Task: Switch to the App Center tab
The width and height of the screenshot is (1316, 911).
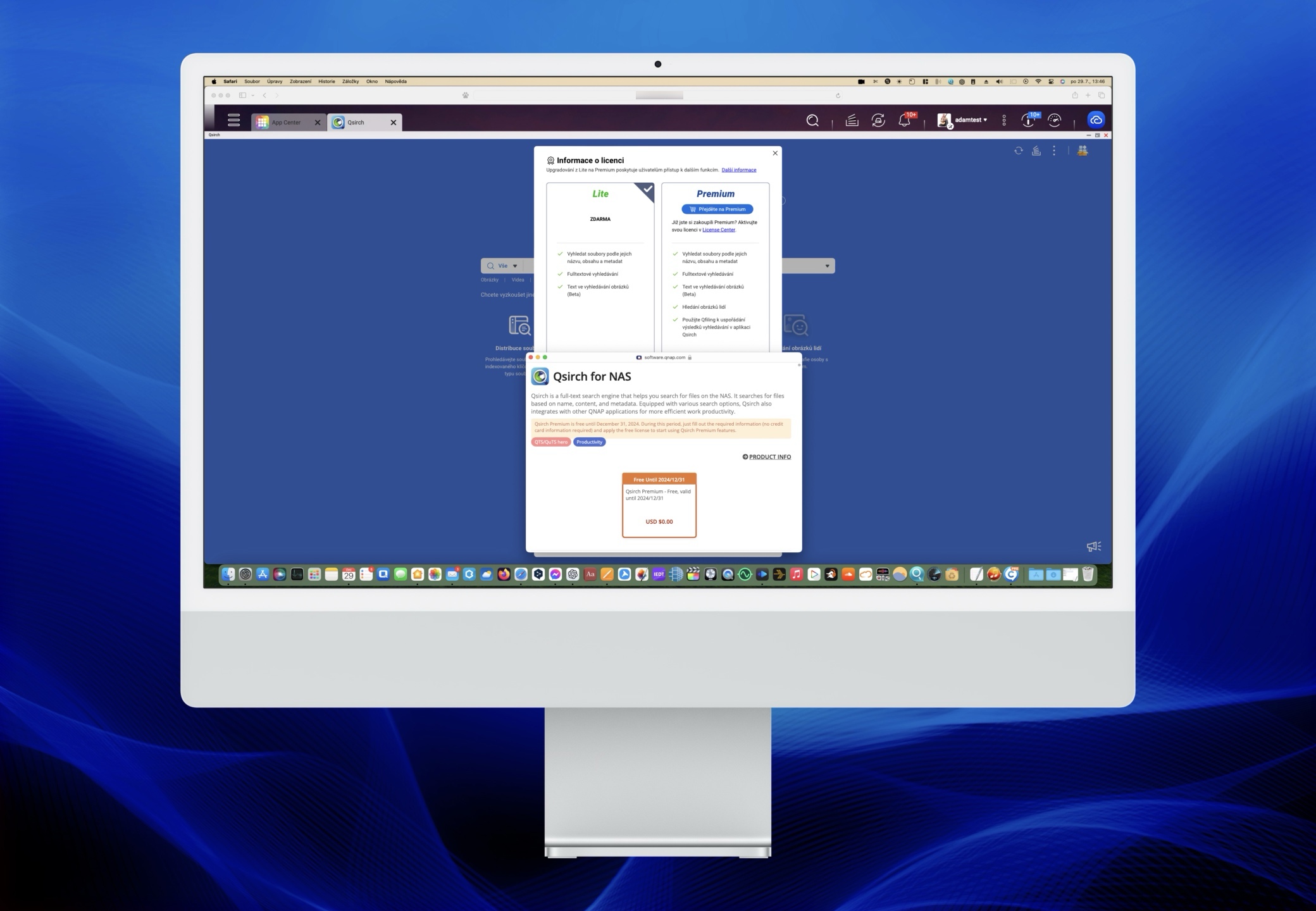Action: pyautogui.click(x=286, y=123)
